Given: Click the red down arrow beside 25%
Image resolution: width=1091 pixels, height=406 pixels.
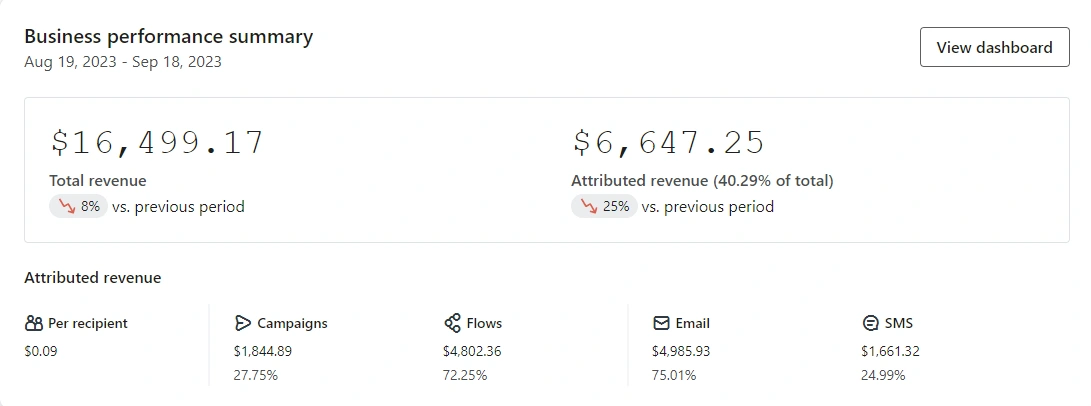Looking at the screenshot, I should (589, 206).
